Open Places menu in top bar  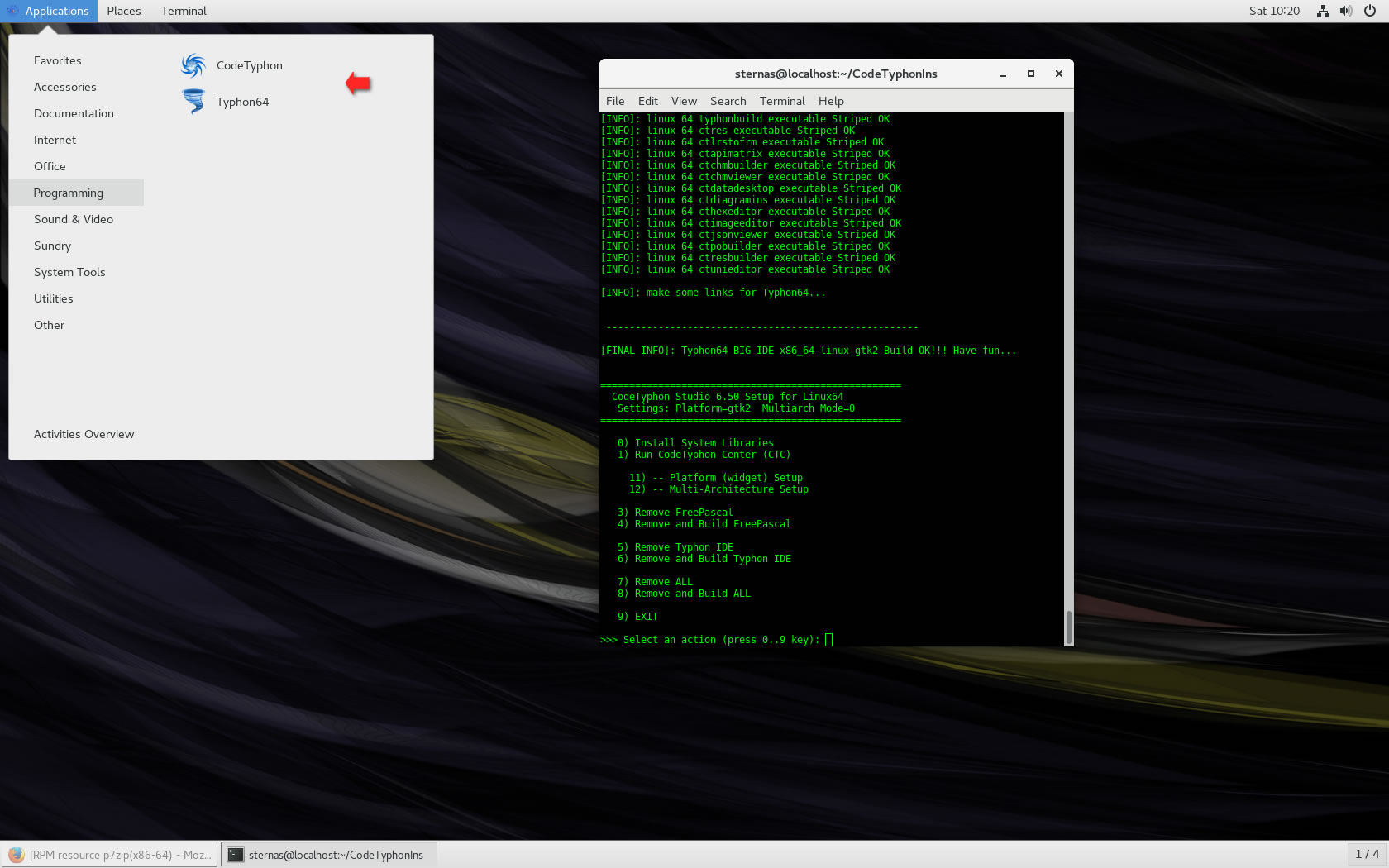124,11
